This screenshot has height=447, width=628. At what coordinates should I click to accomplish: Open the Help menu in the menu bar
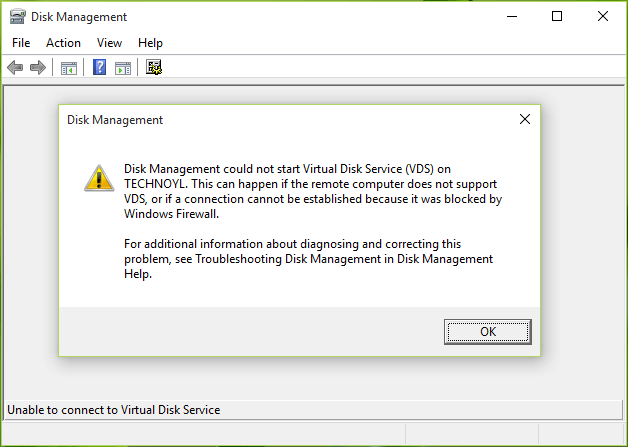pyautogui.click(x=151, y=43)
